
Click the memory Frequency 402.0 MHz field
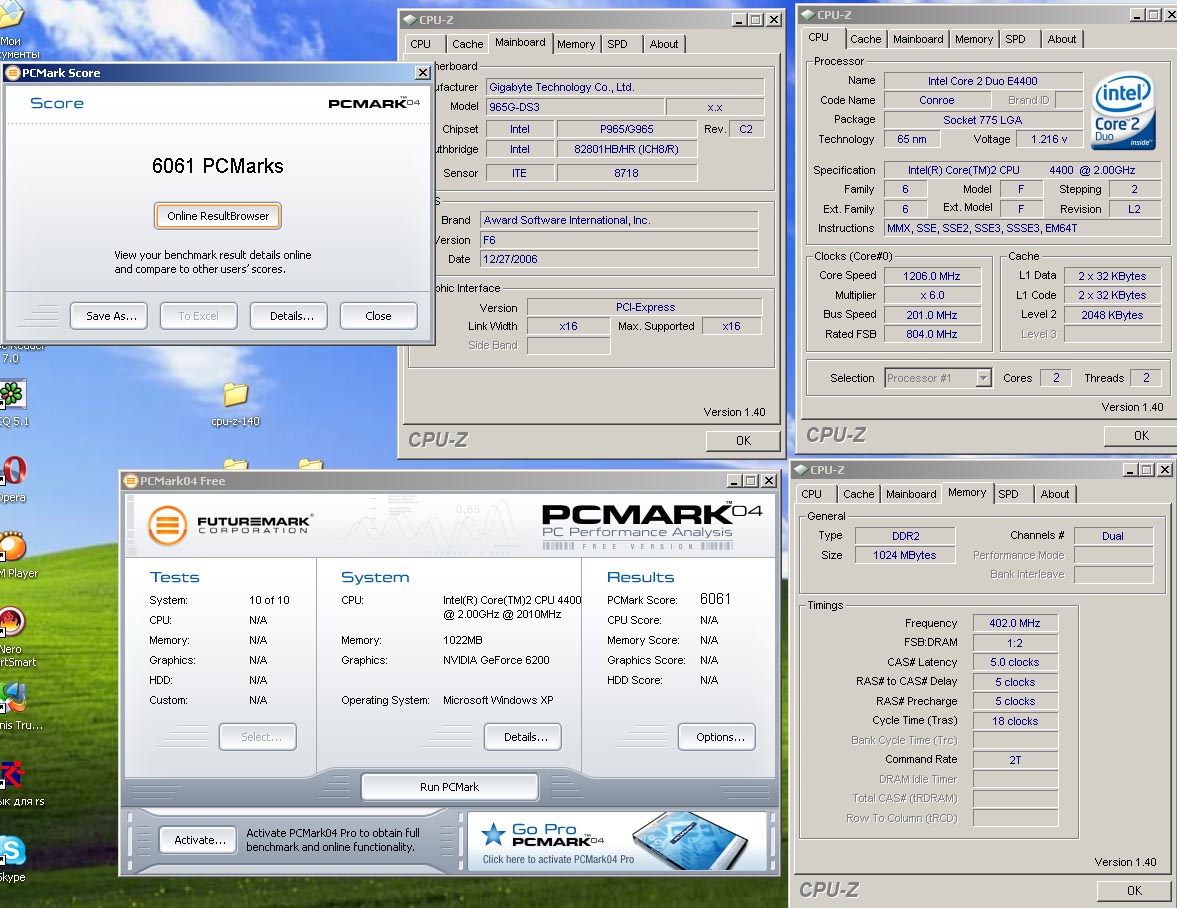1015,623
